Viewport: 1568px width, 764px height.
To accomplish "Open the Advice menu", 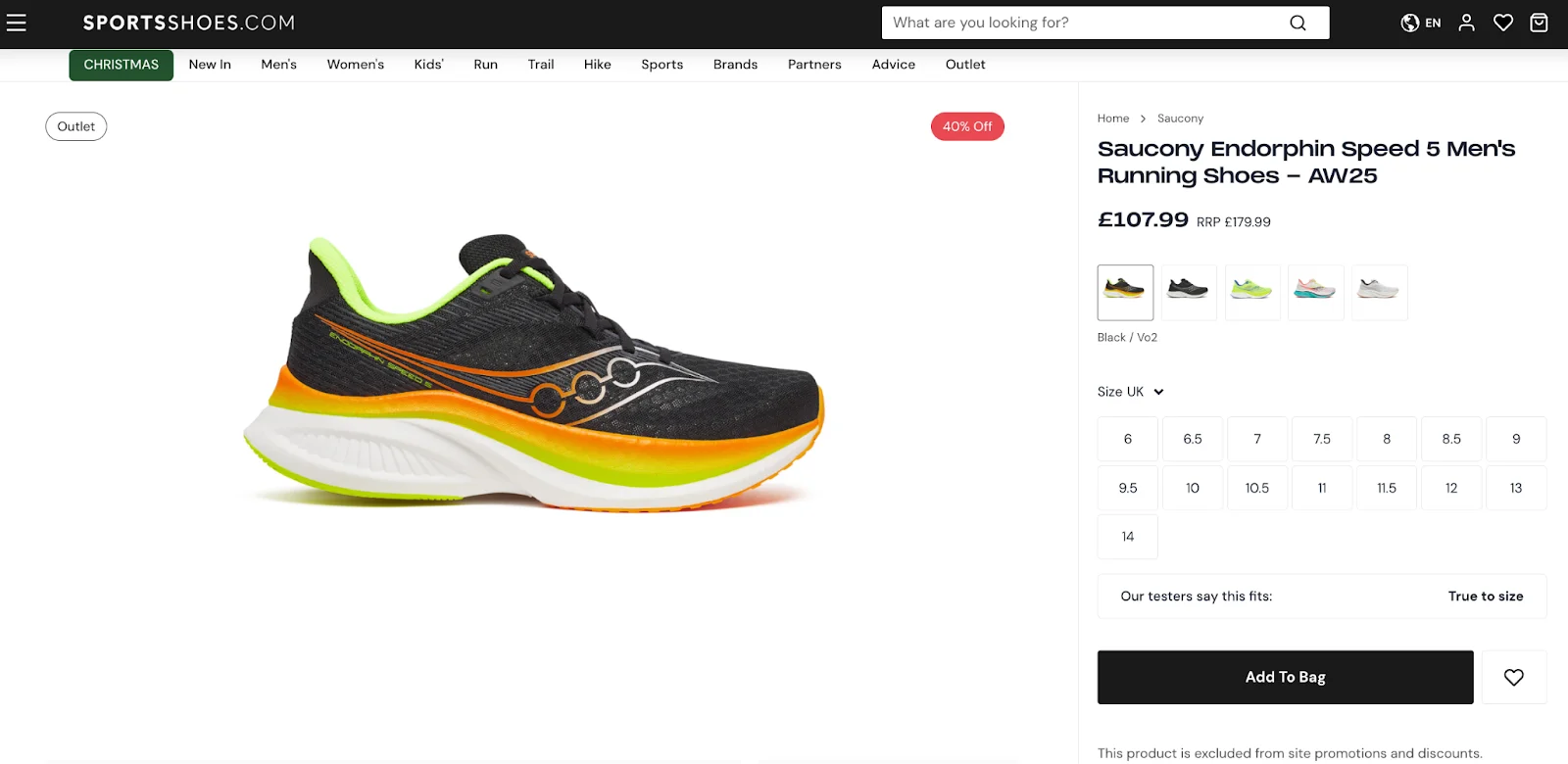I will point(894,65).
